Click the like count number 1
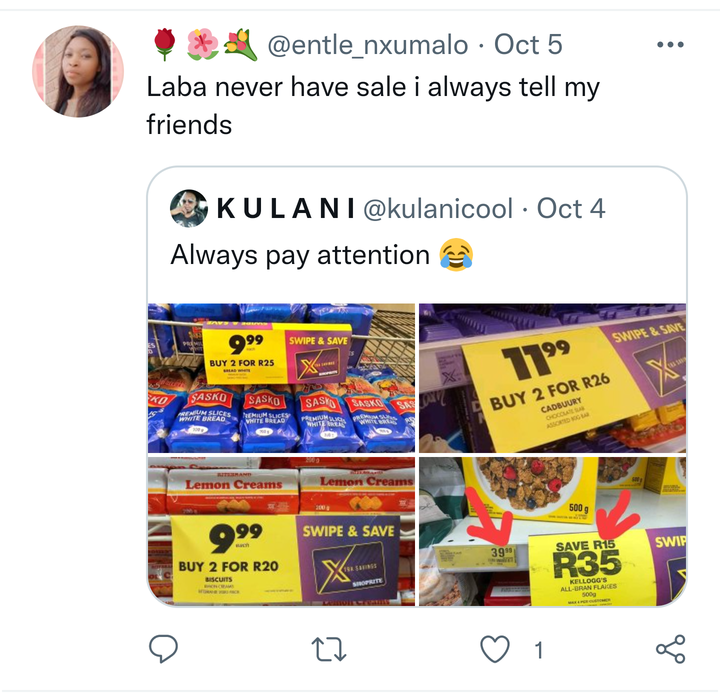720x693 pixels. click(x=539, y=650)
